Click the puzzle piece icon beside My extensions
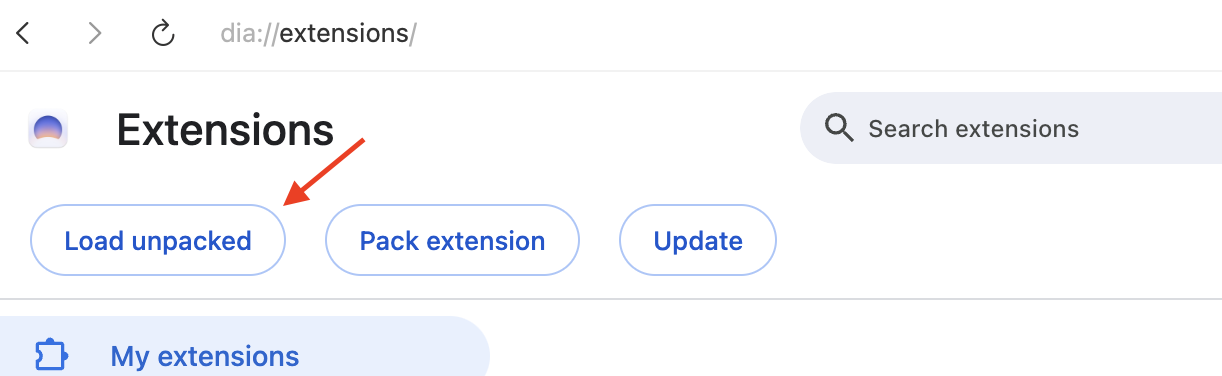Image resolution: width=1222 pixels, height=376 pixels. (x=50, y=356)
